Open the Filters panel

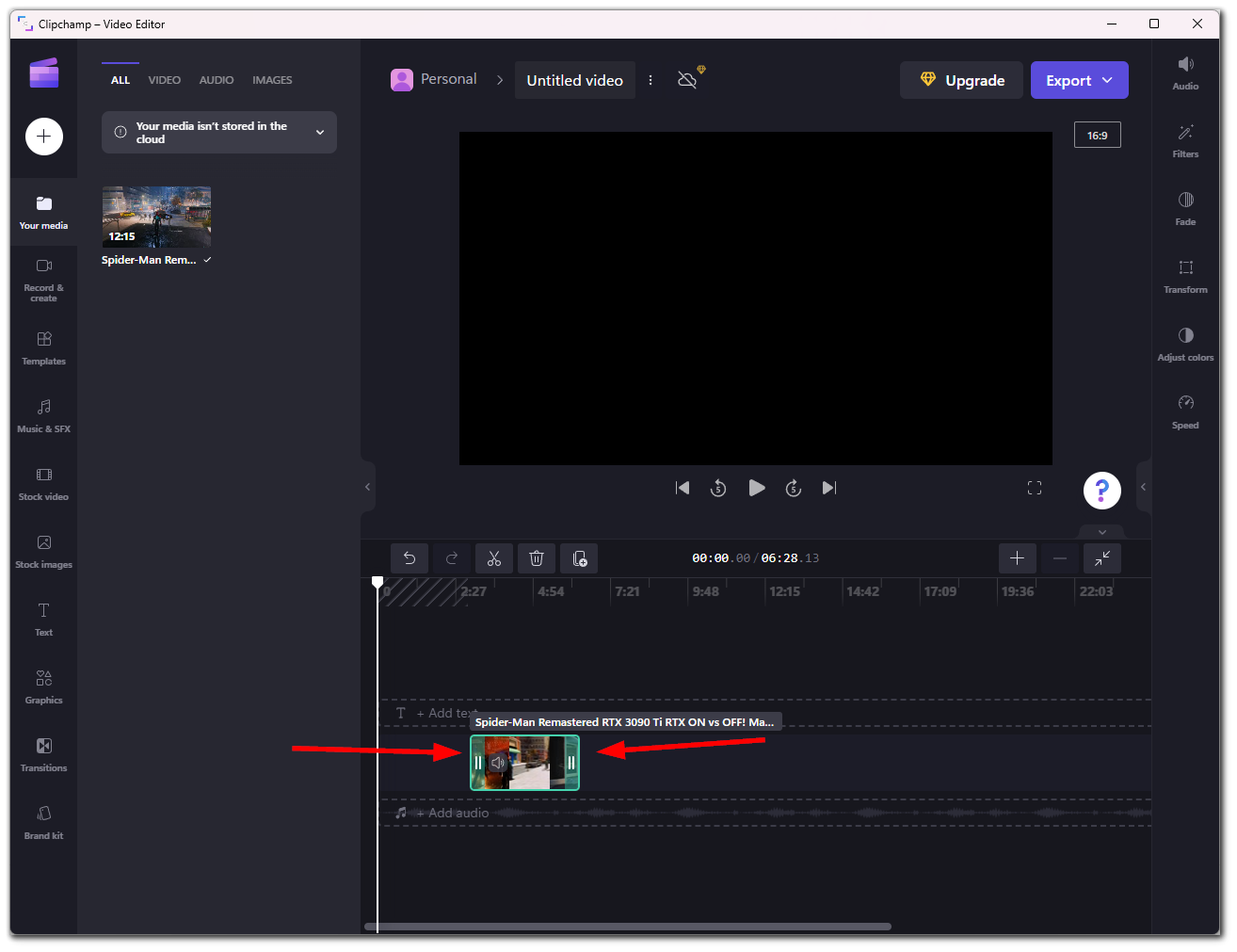pyautogui.click(x=1185, y=140)
